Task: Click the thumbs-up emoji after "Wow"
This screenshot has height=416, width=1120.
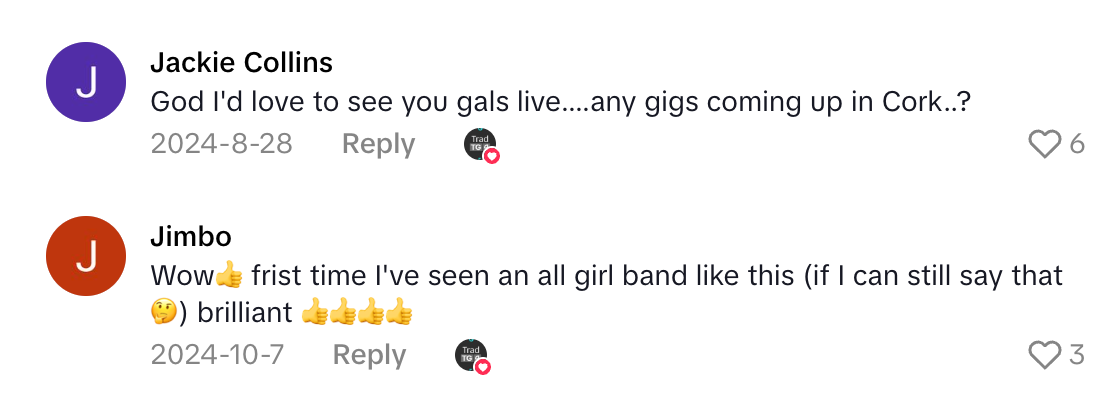Action: pos(228,274)
